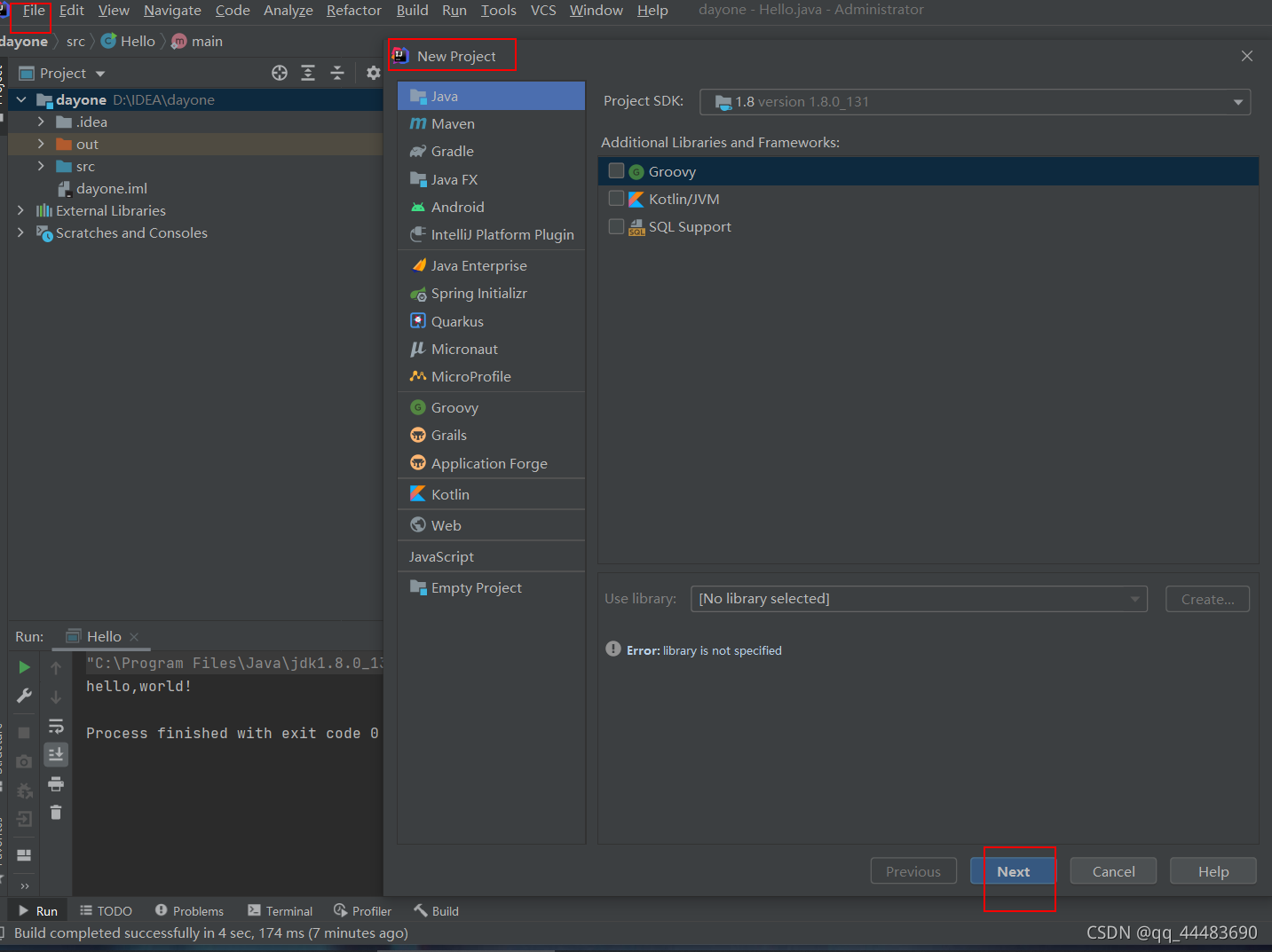Image resolution: width=1272 pixels, height=952 pixels.
Task: Click Hello class in breadcrumb
Action: pyautogui.click(x=129, y=41)
